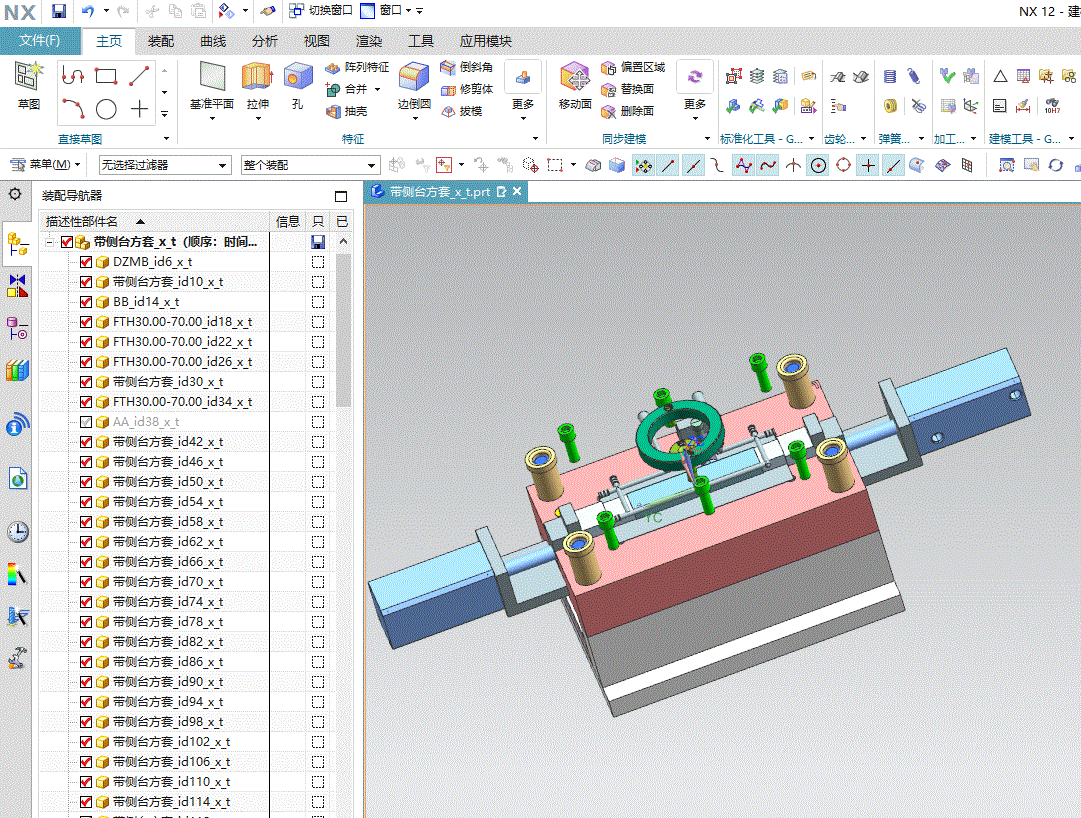Toggle the 带侧台方套_id70_x_t checkbox

pos(86,582)
